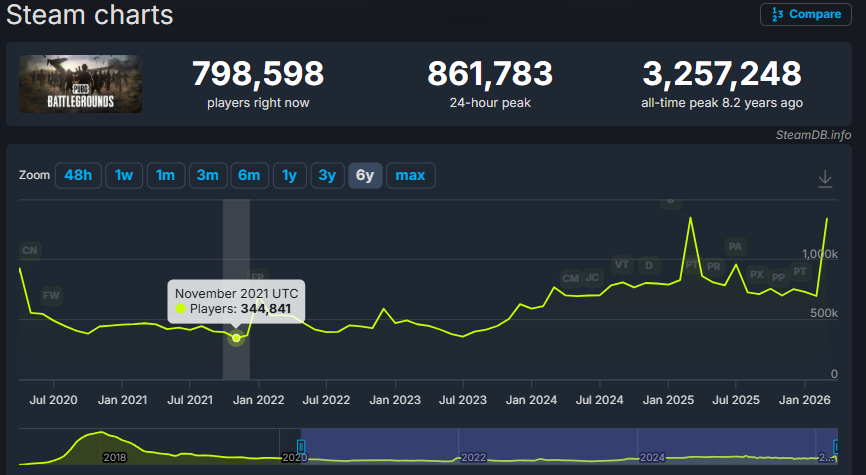Click the '1,000k' y-axis label
This screenshot has height=475, width=866.
pos(820,254)
